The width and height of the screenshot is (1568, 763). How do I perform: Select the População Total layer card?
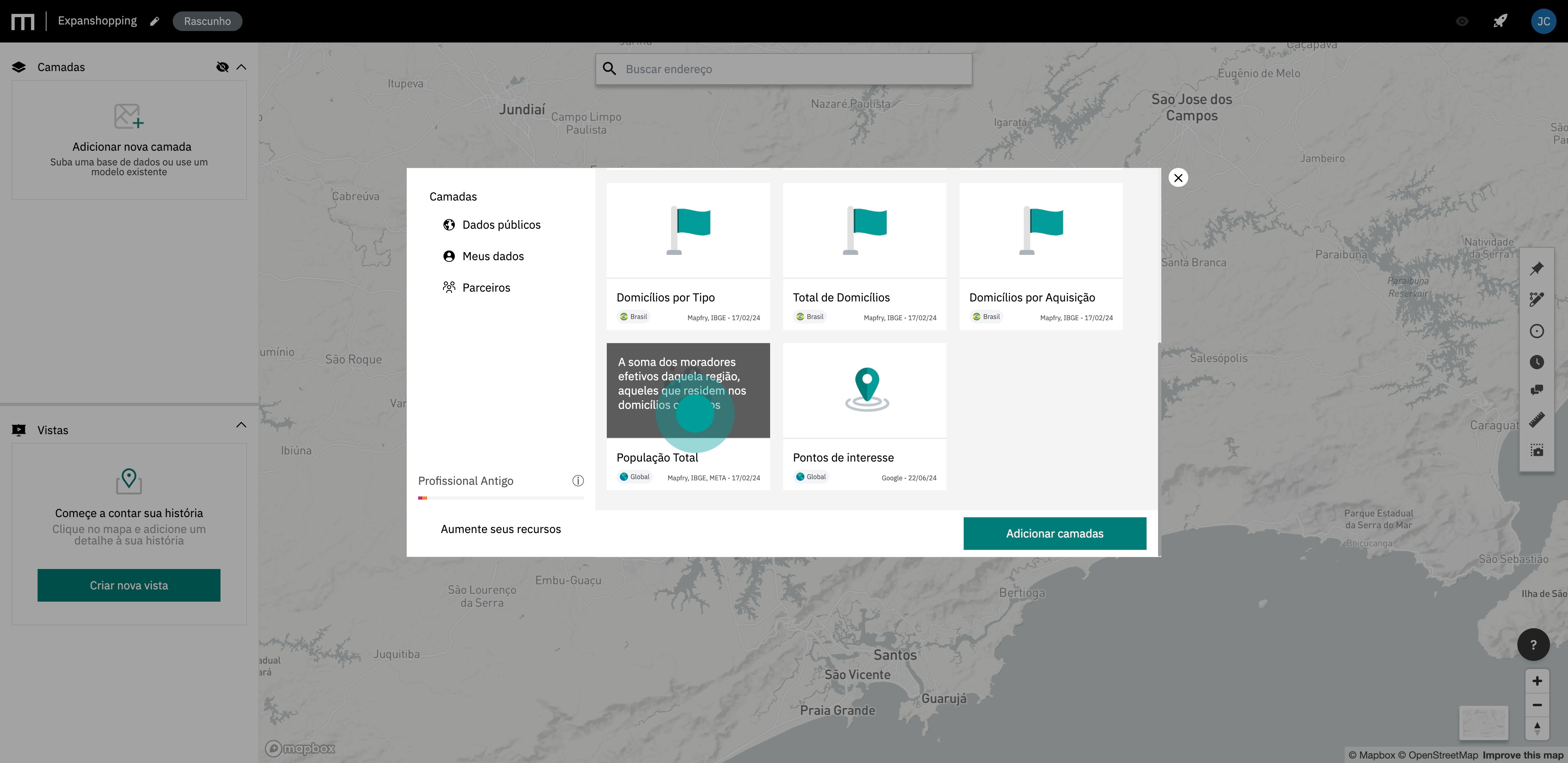pyautogui.click(x=688, y=417)
